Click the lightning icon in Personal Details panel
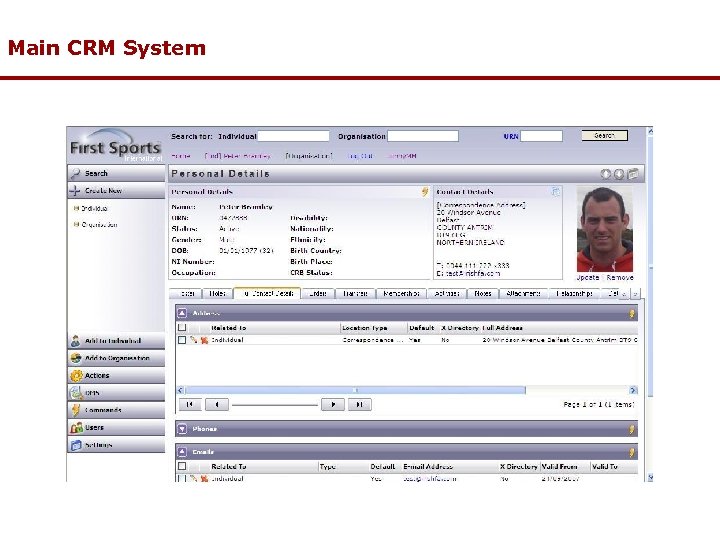Screen dimensions: 720x540 425,192
